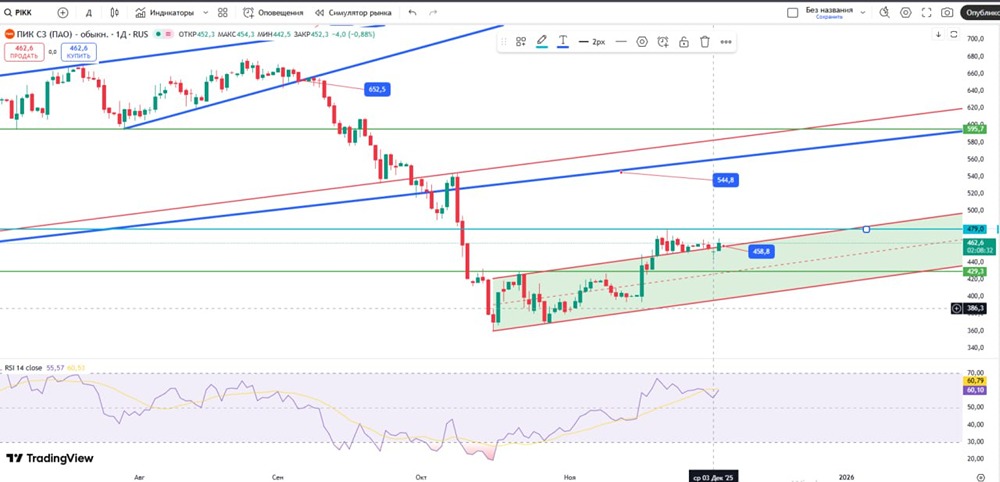
Task: Choose chart layout square icon
Action: pos(793,12)
